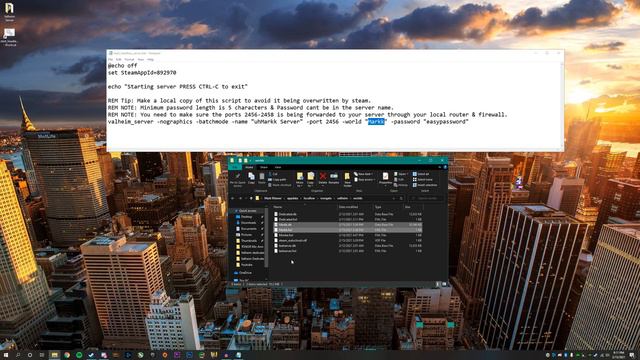
Task: Click Select none in the ribbon
Action: point(422,180)
